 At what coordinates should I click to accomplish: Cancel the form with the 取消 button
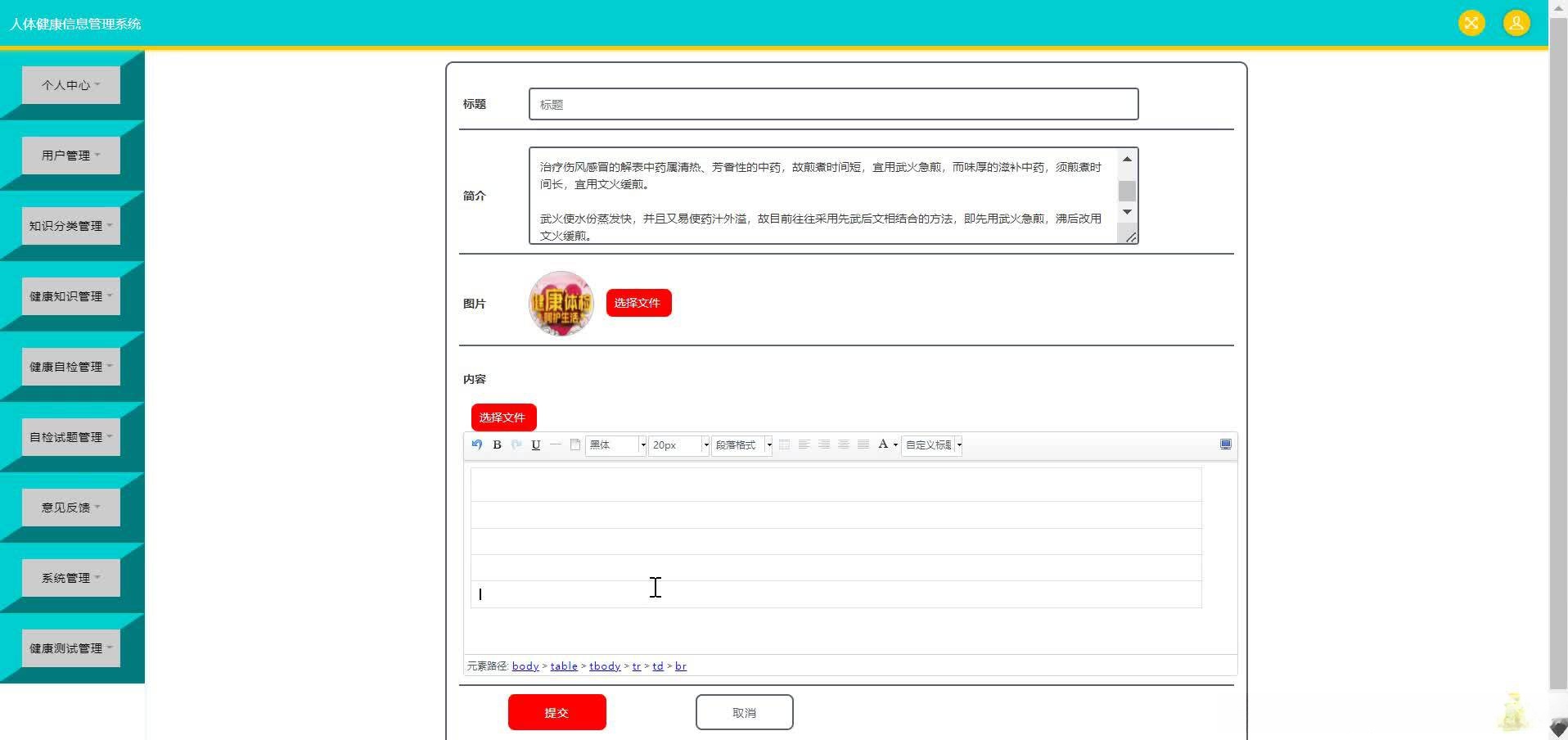click(744, 712)
